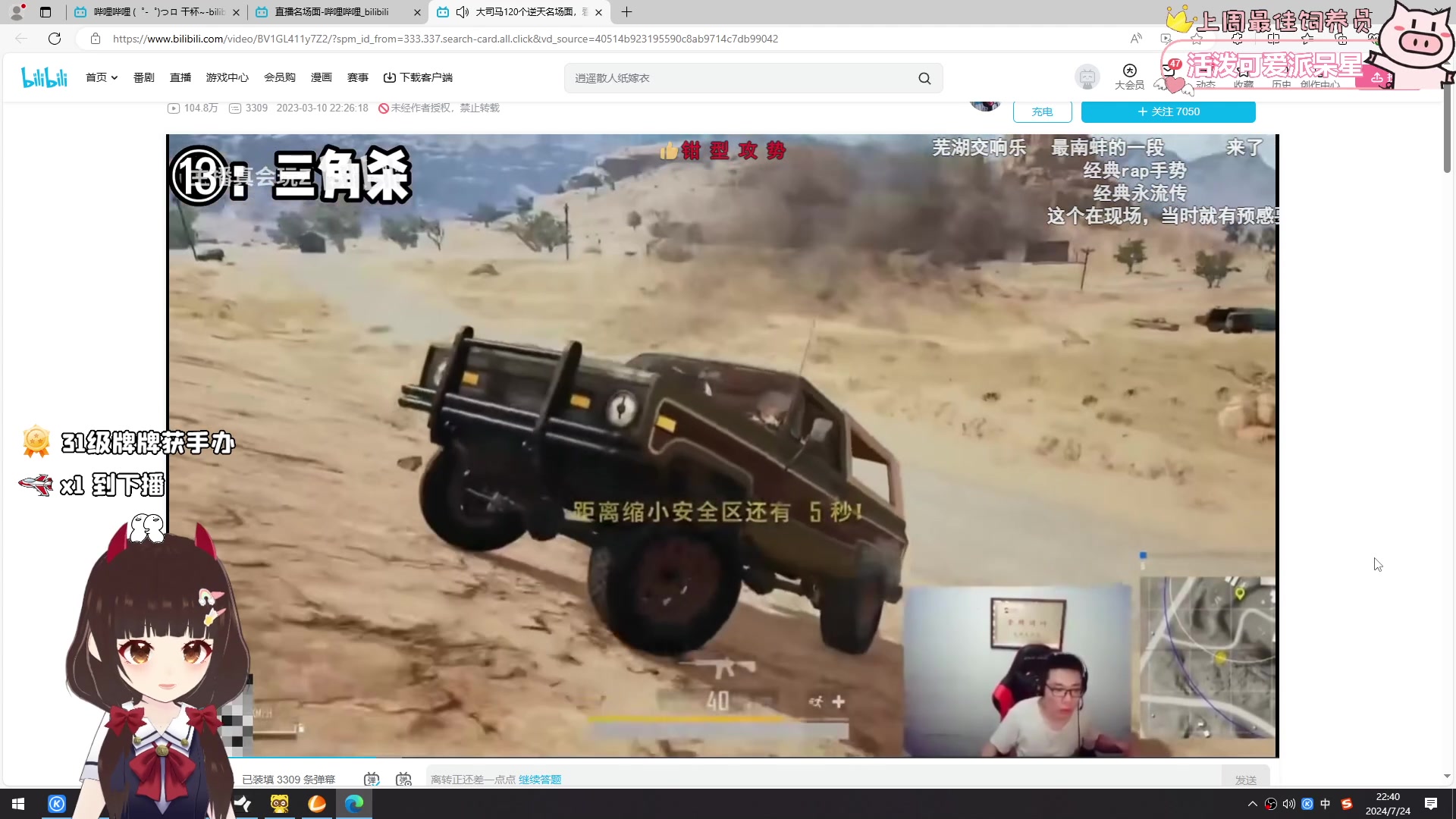Open Microsoft Edge from the taskbar
Viewport: 1456px width, 819px height.
point(354,804)
